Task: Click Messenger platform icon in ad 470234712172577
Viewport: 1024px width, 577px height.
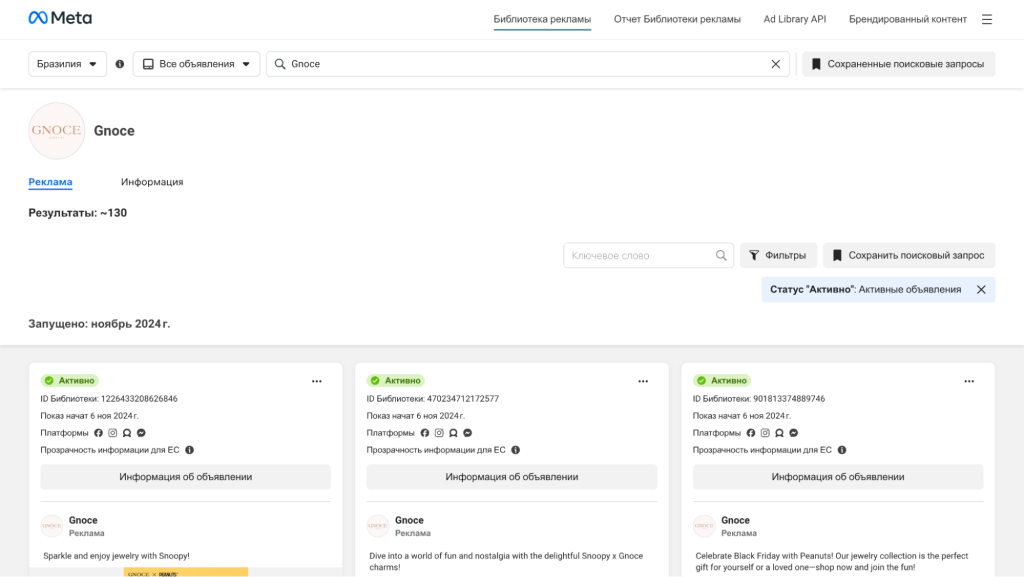Action: click(x=468, y=433)
